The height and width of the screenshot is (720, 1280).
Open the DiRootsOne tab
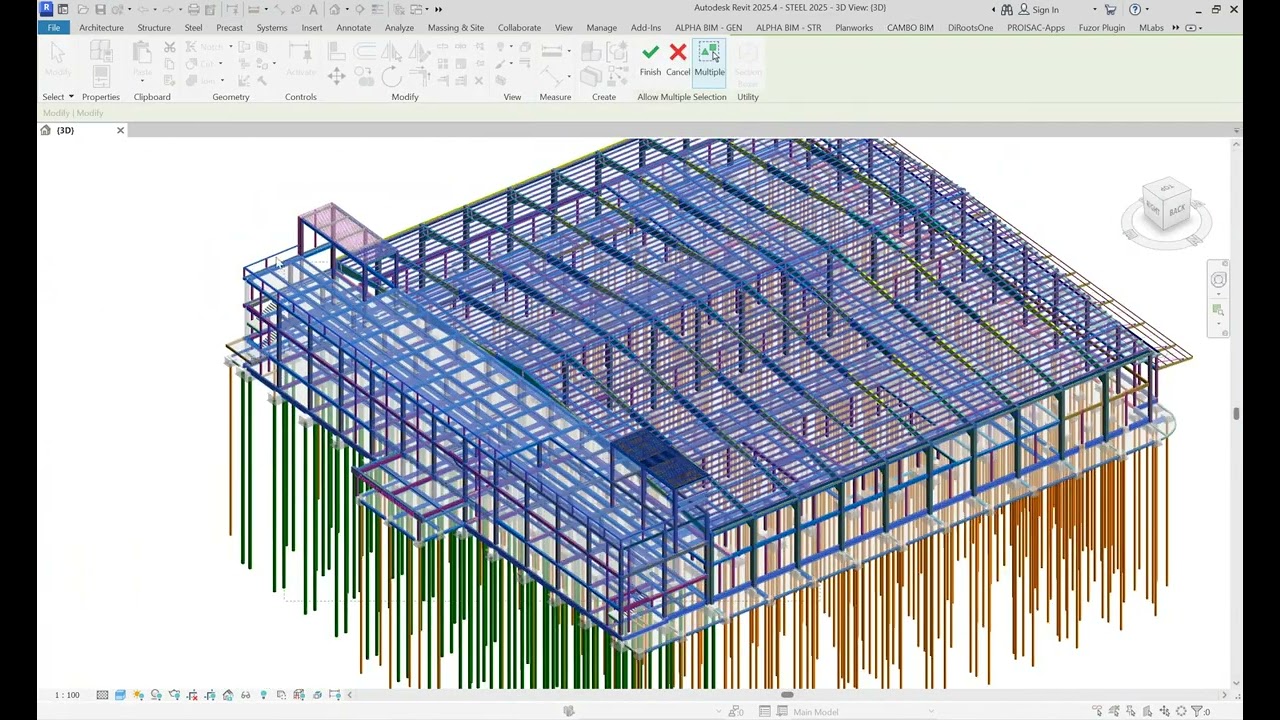point(970,28)
